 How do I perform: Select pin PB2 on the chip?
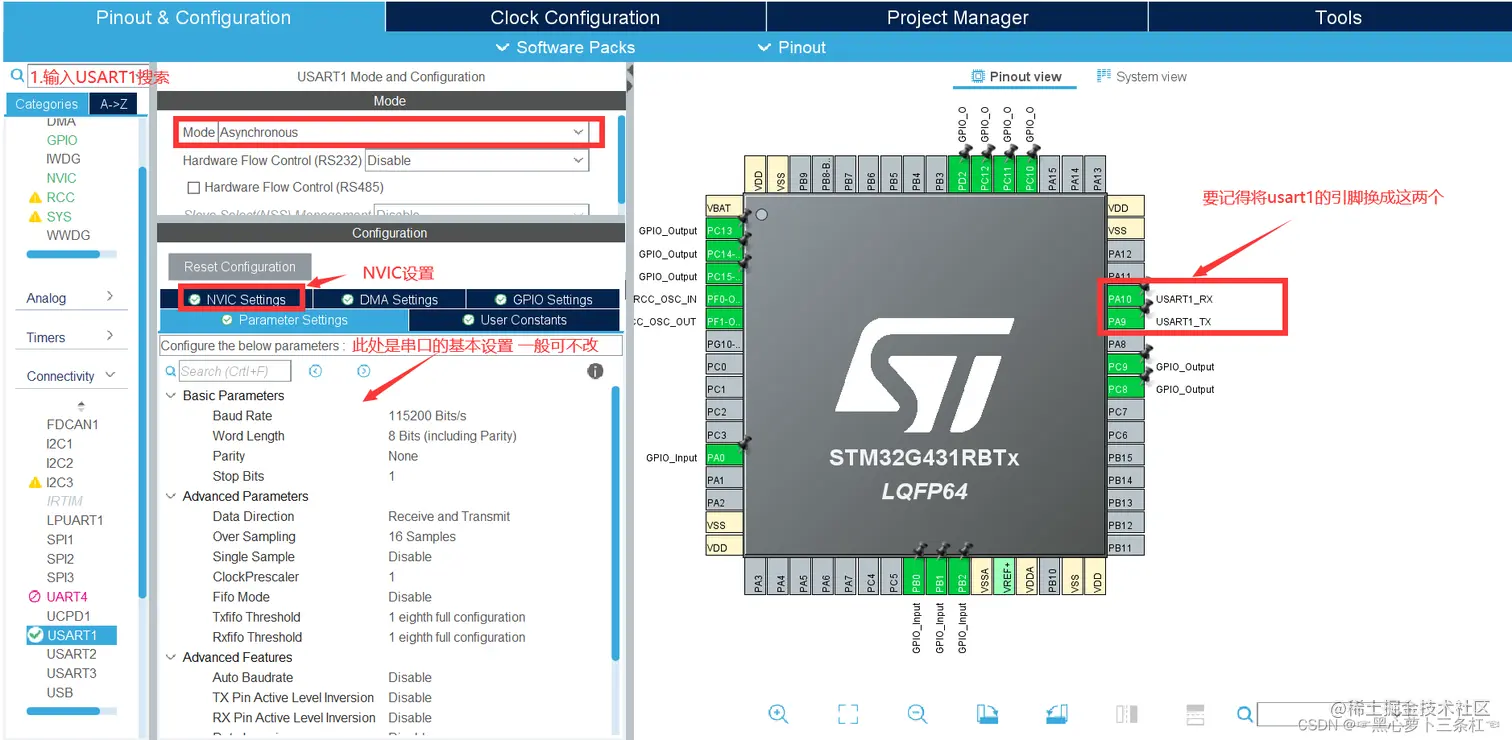962,575
